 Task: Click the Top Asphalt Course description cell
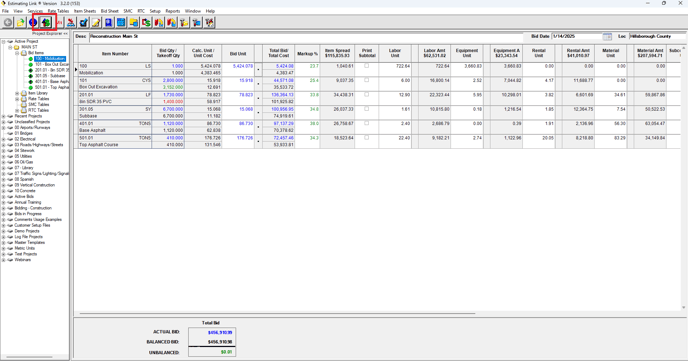point(115,145)
